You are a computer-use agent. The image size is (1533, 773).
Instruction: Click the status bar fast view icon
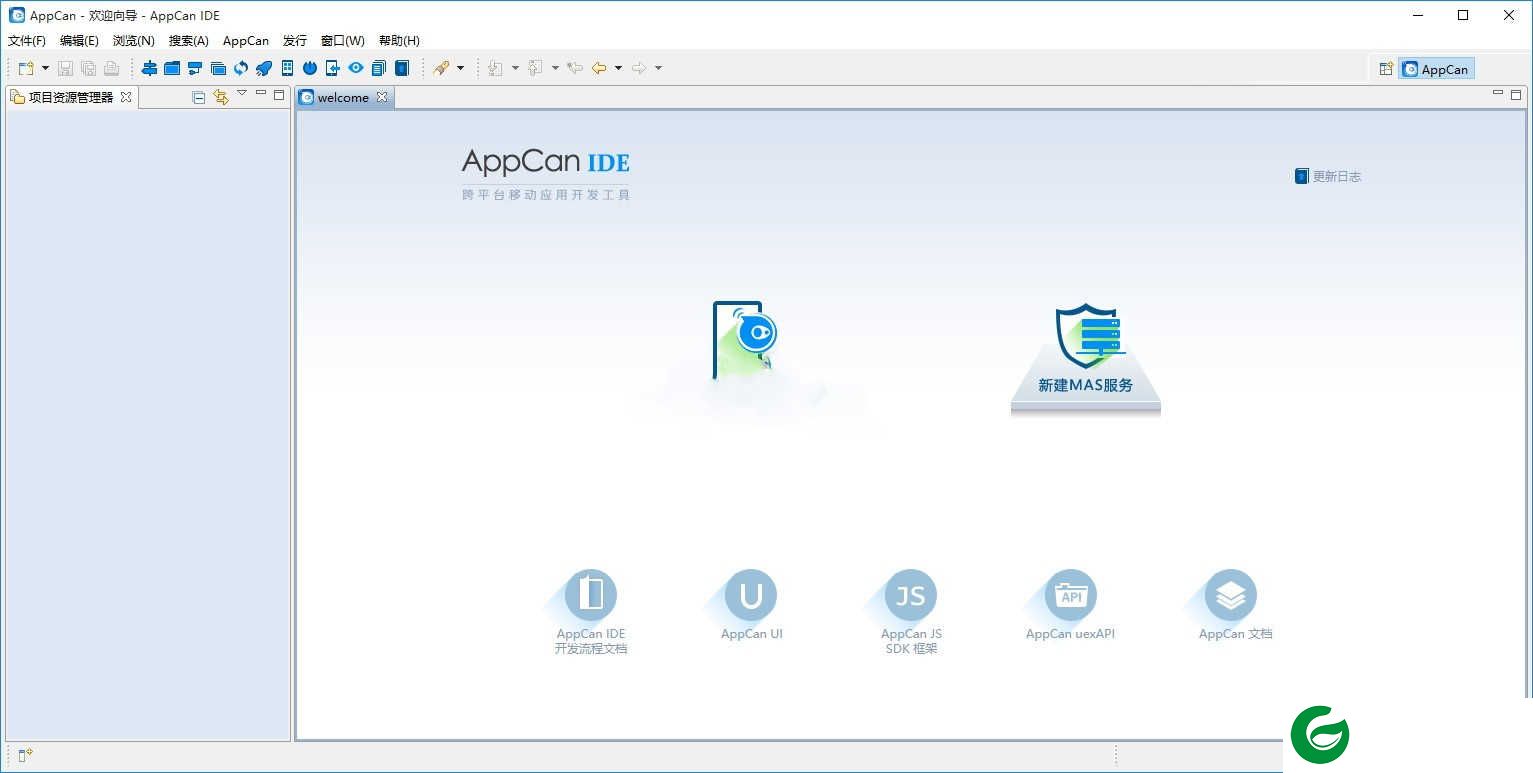coord(26,755)
